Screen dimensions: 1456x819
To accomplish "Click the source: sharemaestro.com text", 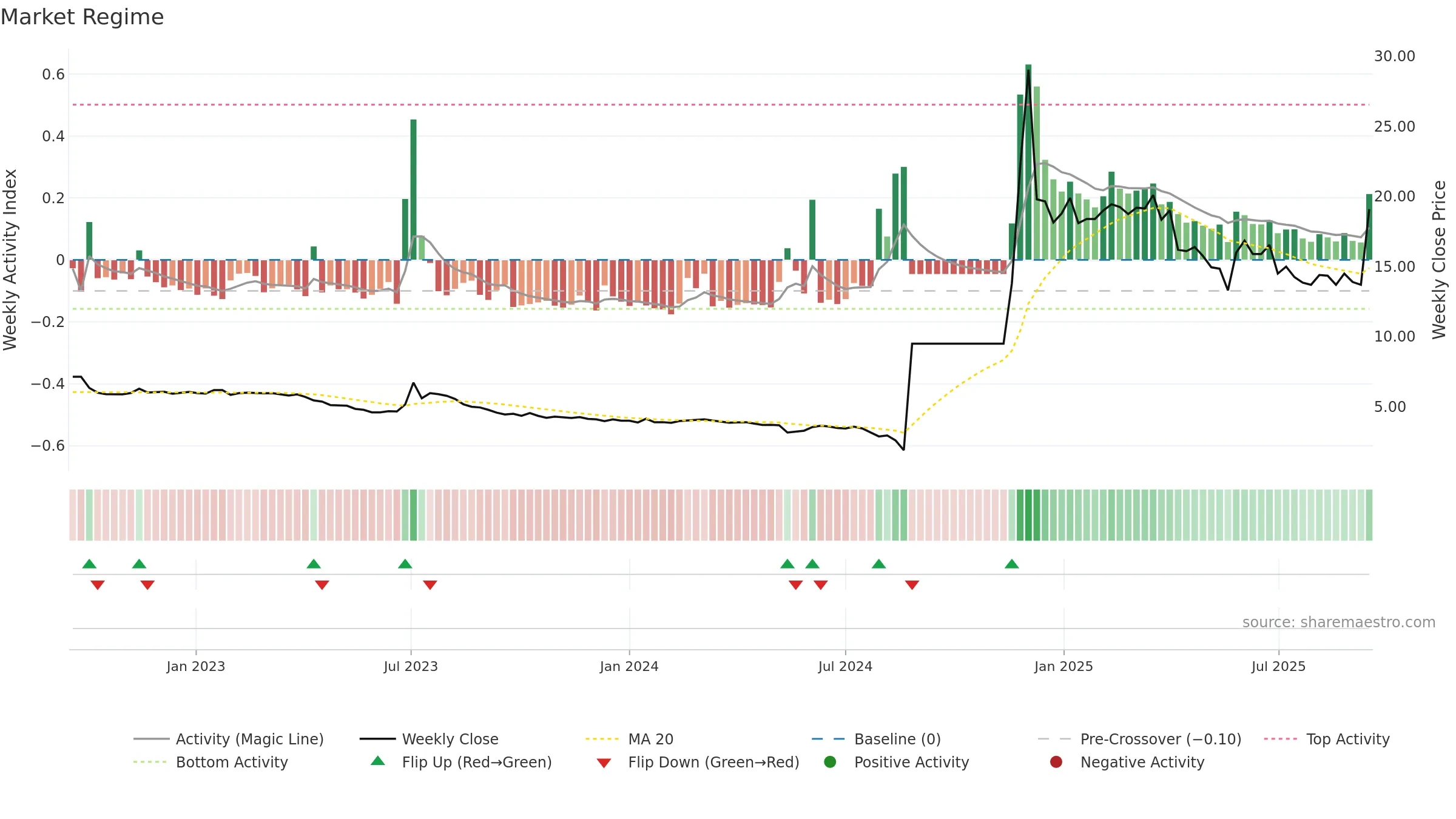I will pos(1339,622).
